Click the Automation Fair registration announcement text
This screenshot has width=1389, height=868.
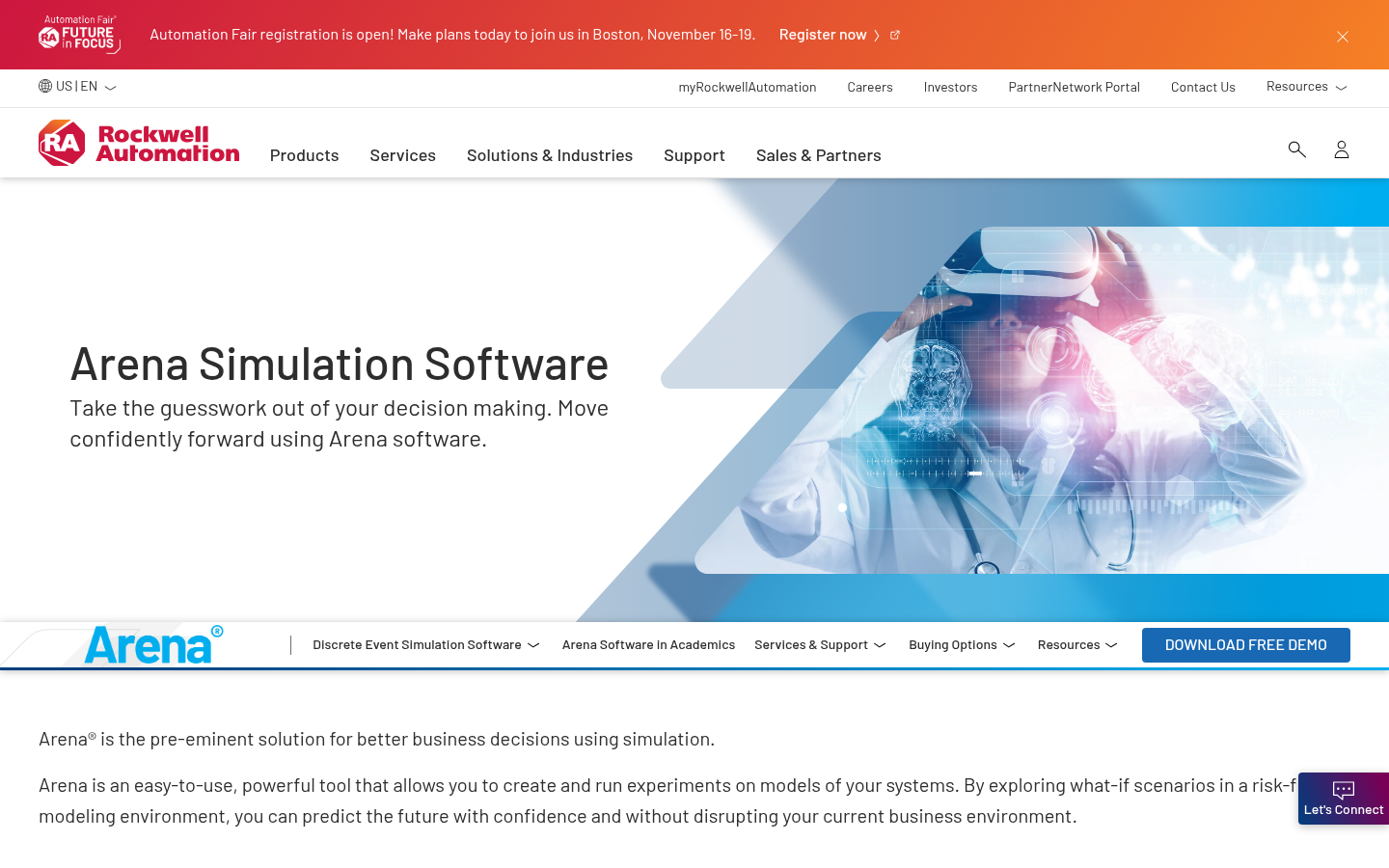(x=452, y=35)
